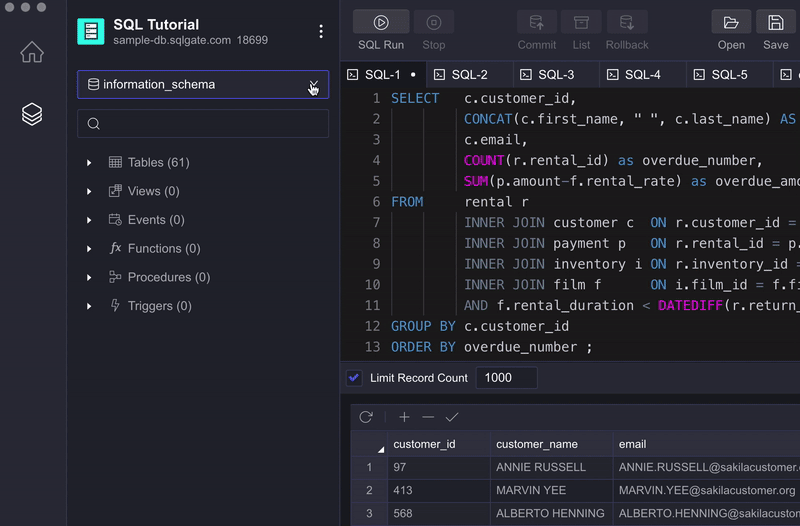Add a row with plus icon
Viewport: 800px width, 526px height.
tap(404, 417)
